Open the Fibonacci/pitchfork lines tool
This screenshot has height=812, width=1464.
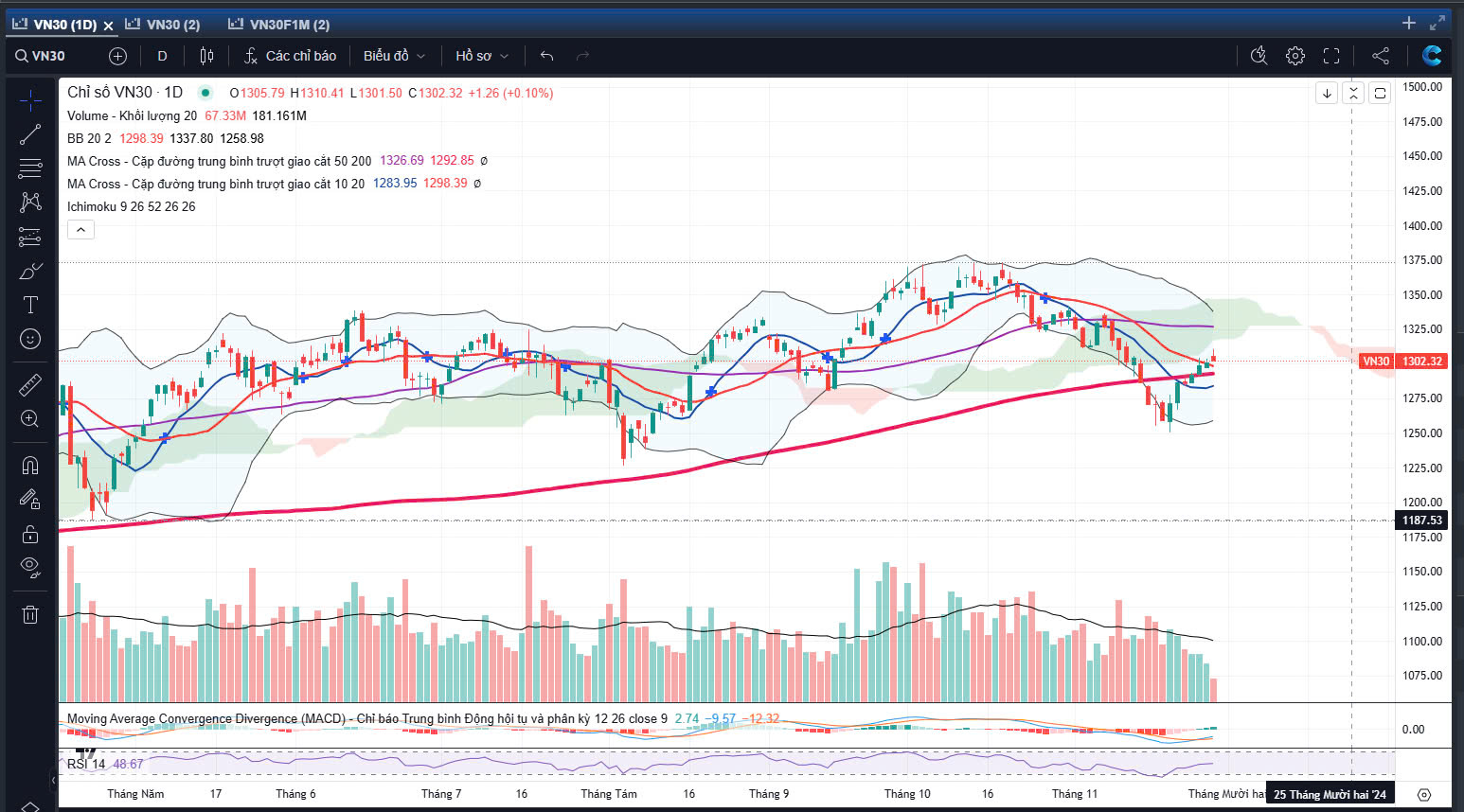click(x=30, y=168)
